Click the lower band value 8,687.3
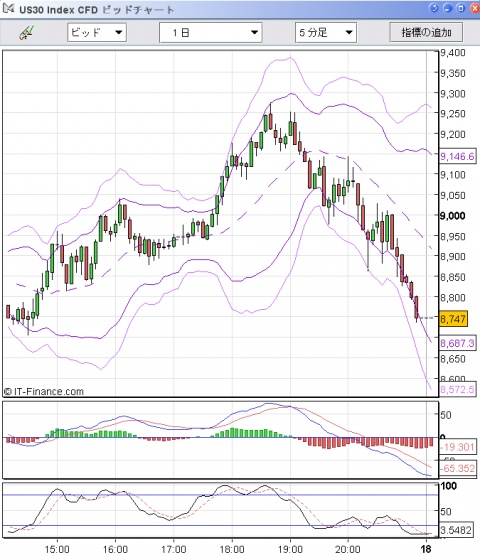Viewport: 480px width, 555px height. coord(457,343)
